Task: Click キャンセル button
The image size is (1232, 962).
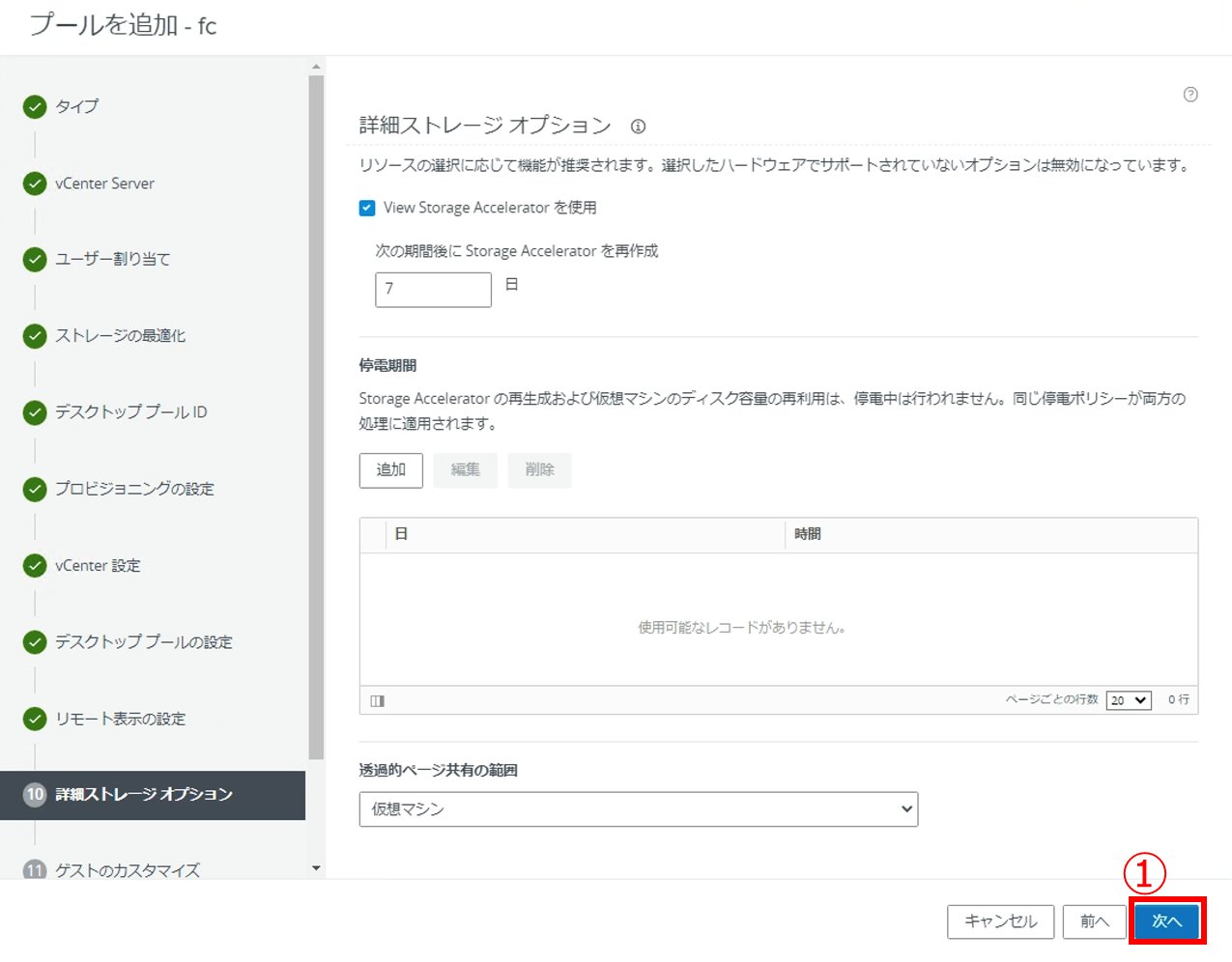Action: [1000, 921]
